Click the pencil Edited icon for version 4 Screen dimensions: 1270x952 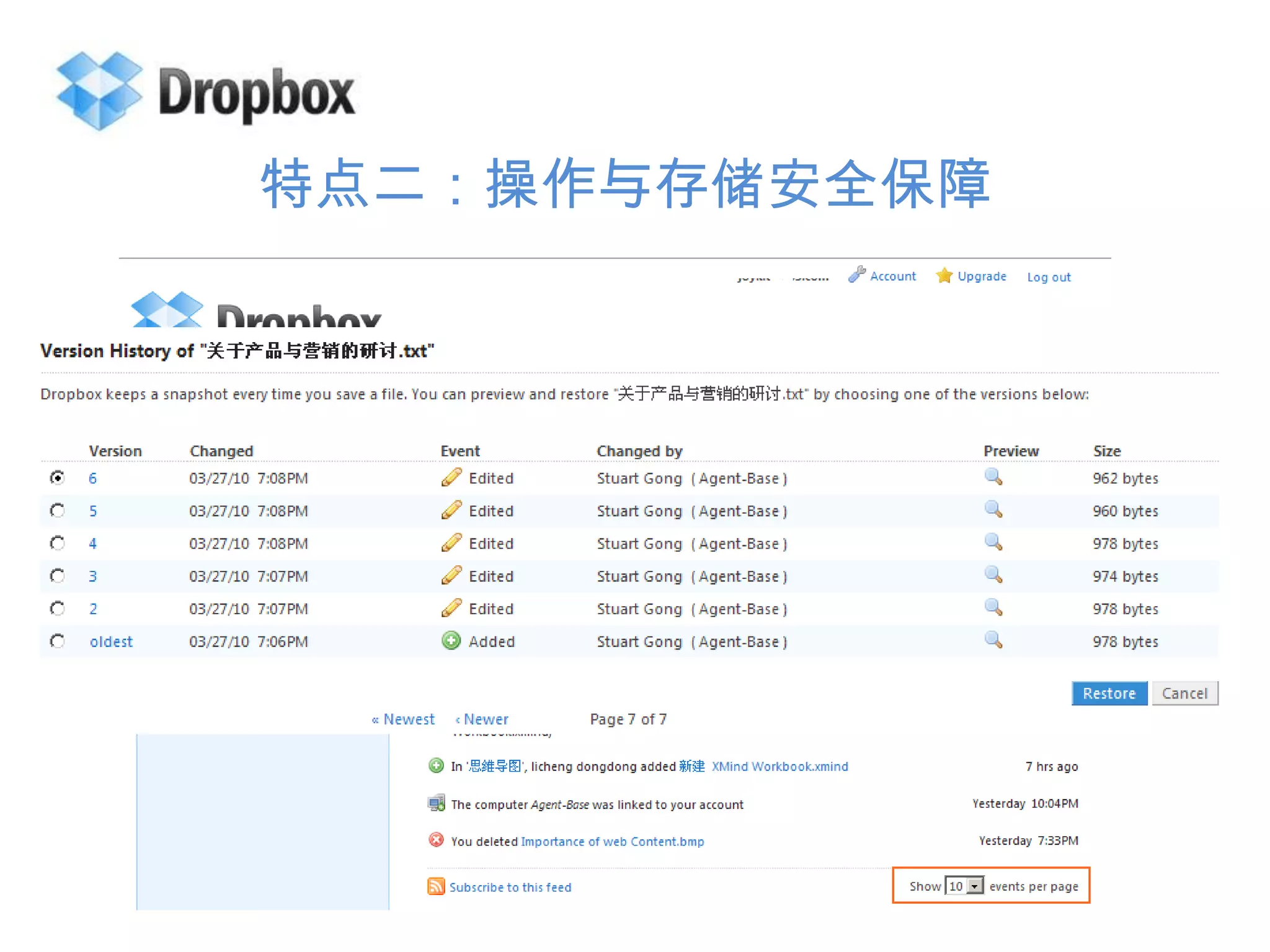451,543
